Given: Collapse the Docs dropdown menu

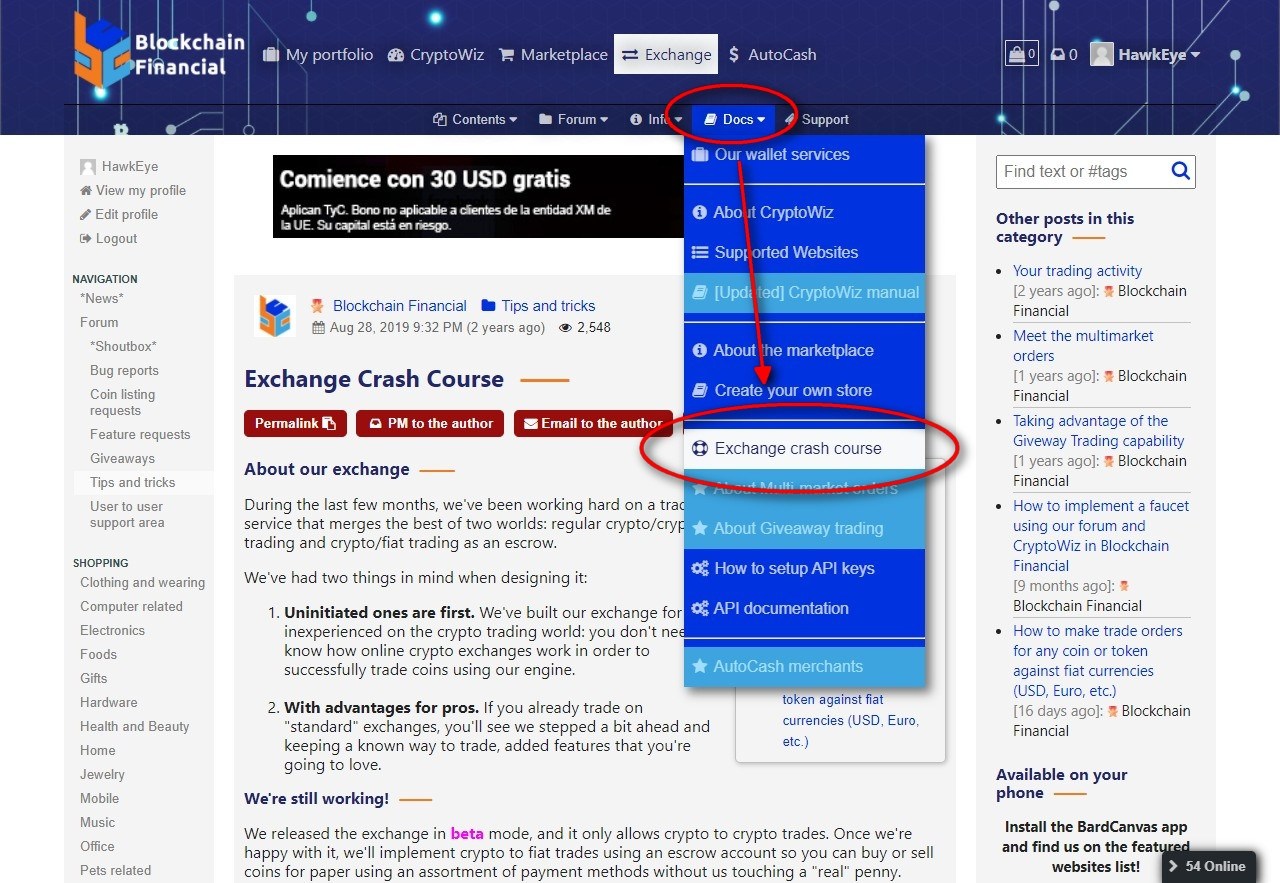Looking at the screenshot, I should [734, 119].
